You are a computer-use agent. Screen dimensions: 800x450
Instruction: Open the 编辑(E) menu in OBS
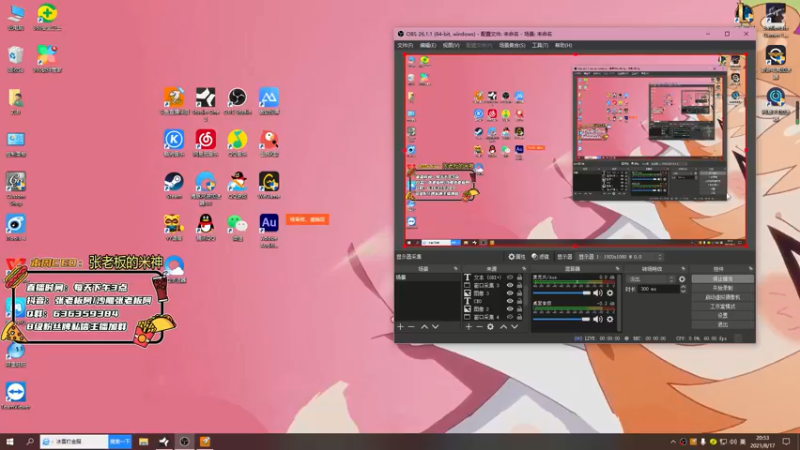[x=428, y=45]
